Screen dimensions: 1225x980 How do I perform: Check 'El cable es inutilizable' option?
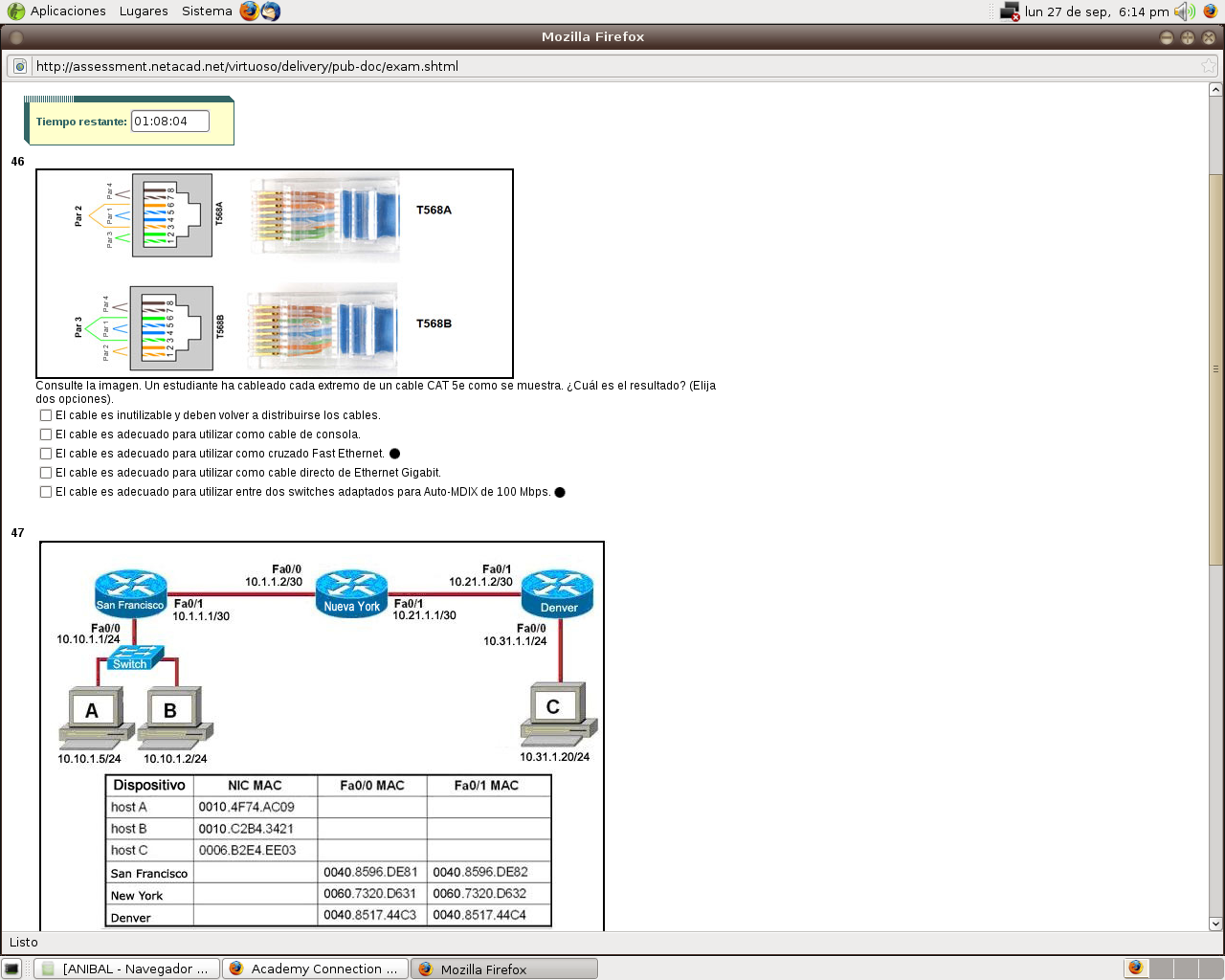46,415
